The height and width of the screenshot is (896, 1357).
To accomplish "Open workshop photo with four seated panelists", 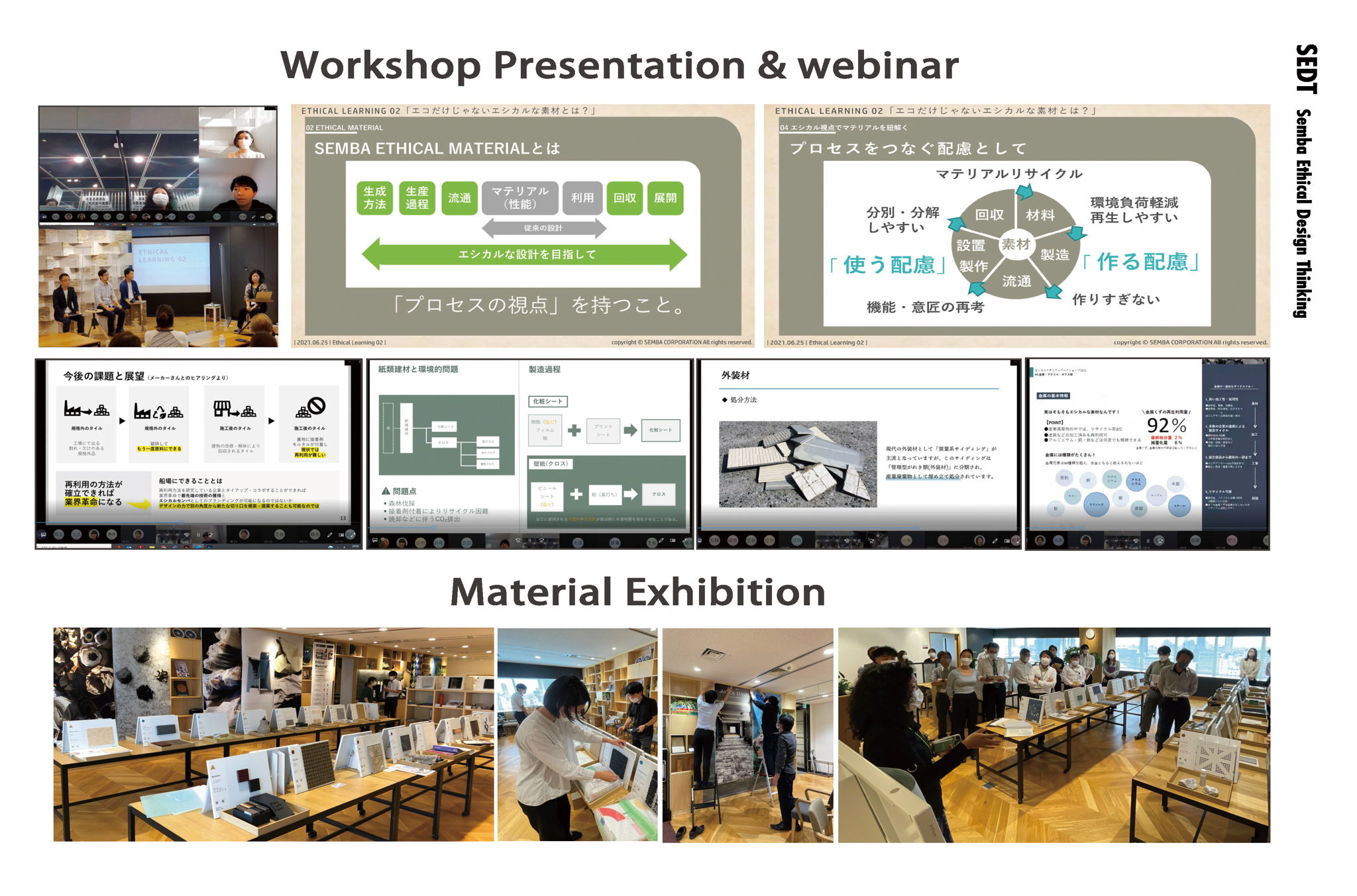I will (x=158, y=287).
